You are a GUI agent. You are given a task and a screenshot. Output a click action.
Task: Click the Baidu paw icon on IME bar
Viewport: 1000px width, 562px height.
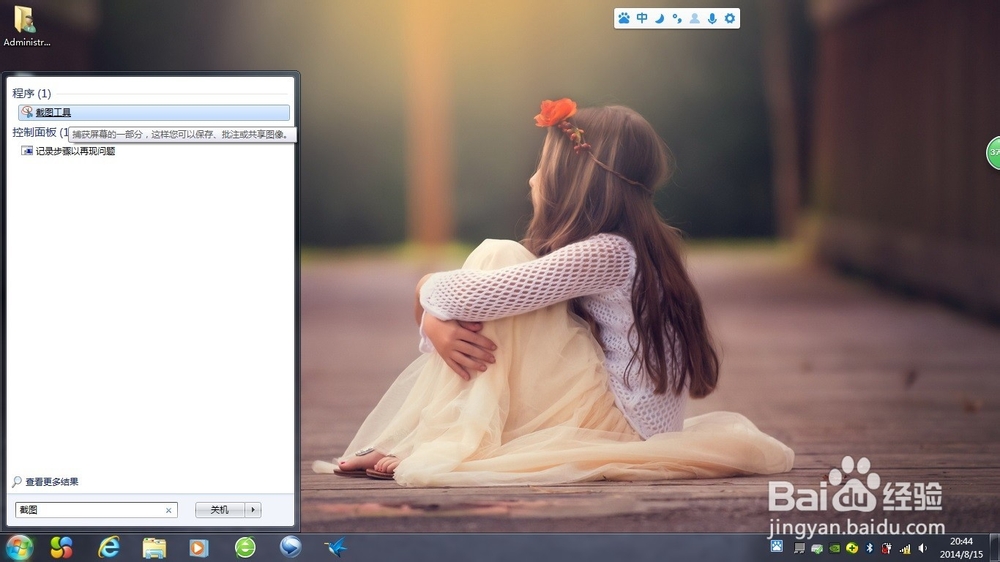[624, 18]
